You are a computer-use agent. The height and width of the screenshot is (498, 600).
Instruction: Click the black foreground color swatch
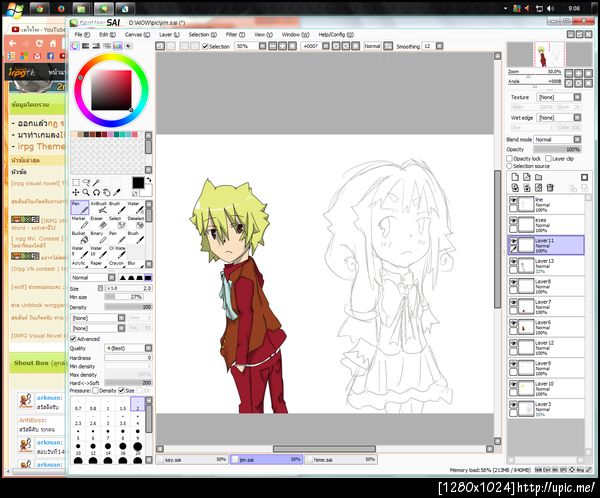pyautogui.click(x=138, y=182)
